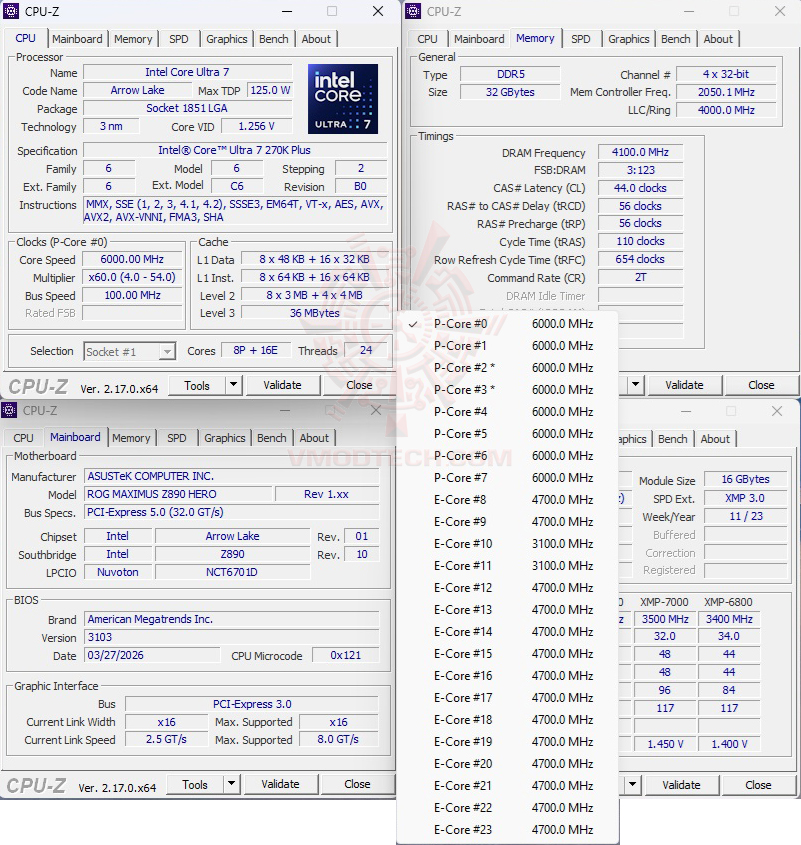Select E-Core #10 at 3100.0 MHz
801x845 pixels.
click(507, 544)
